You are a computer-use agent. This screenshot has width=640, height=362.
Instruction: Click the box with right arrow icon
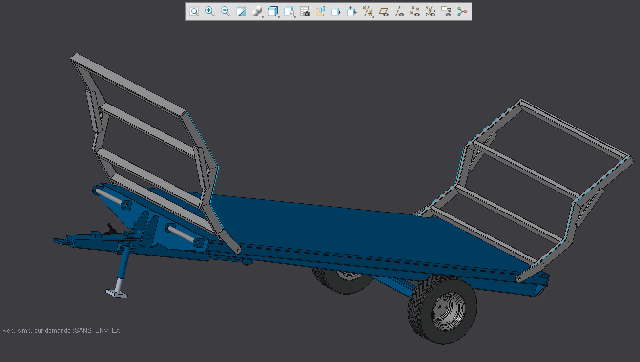[336, 11]
